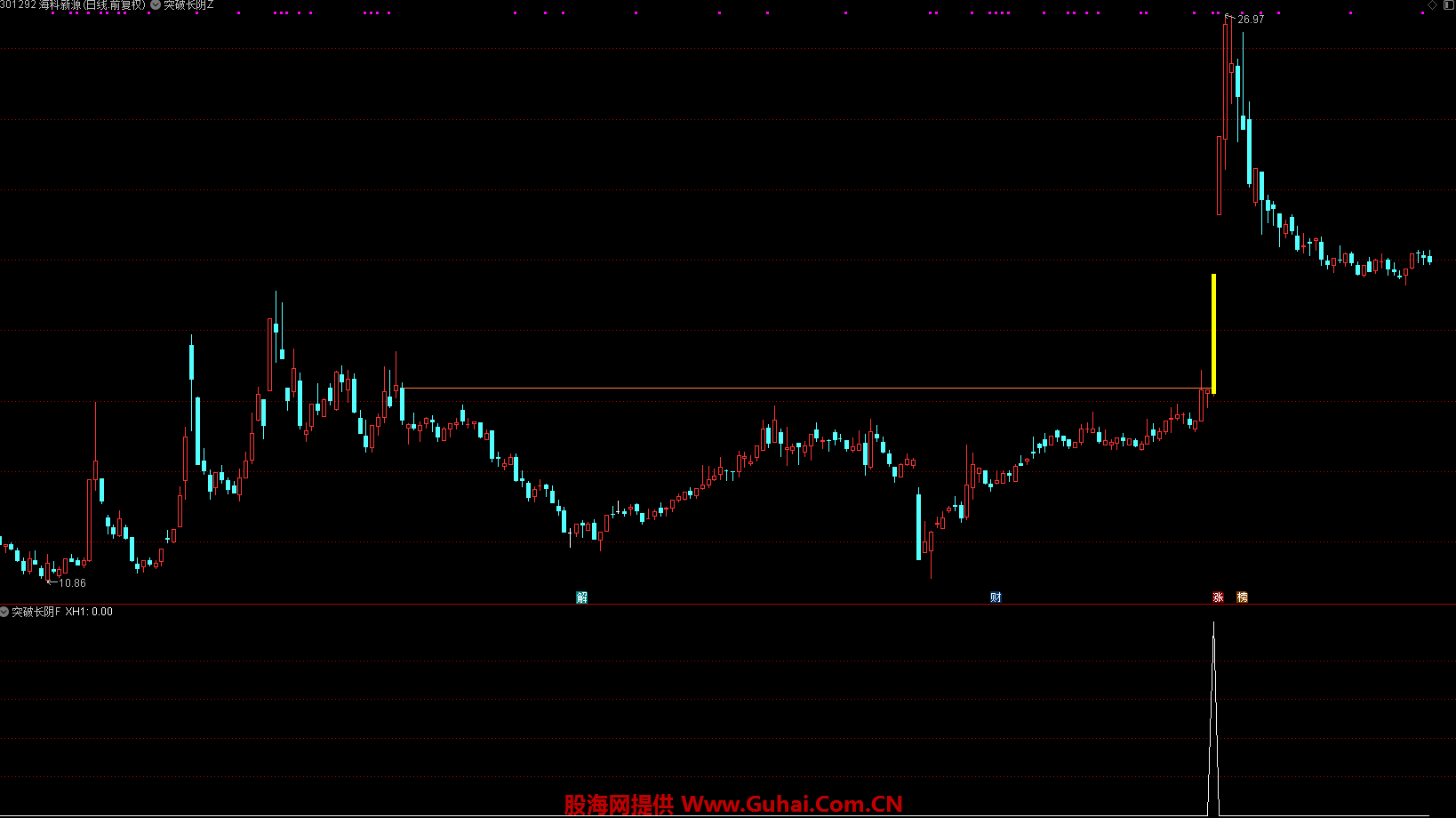The height and width of the screenshot is (818, 1456).
Task: Click the XH1: 0.00 value readout
Action: click(x=89, y=612)
